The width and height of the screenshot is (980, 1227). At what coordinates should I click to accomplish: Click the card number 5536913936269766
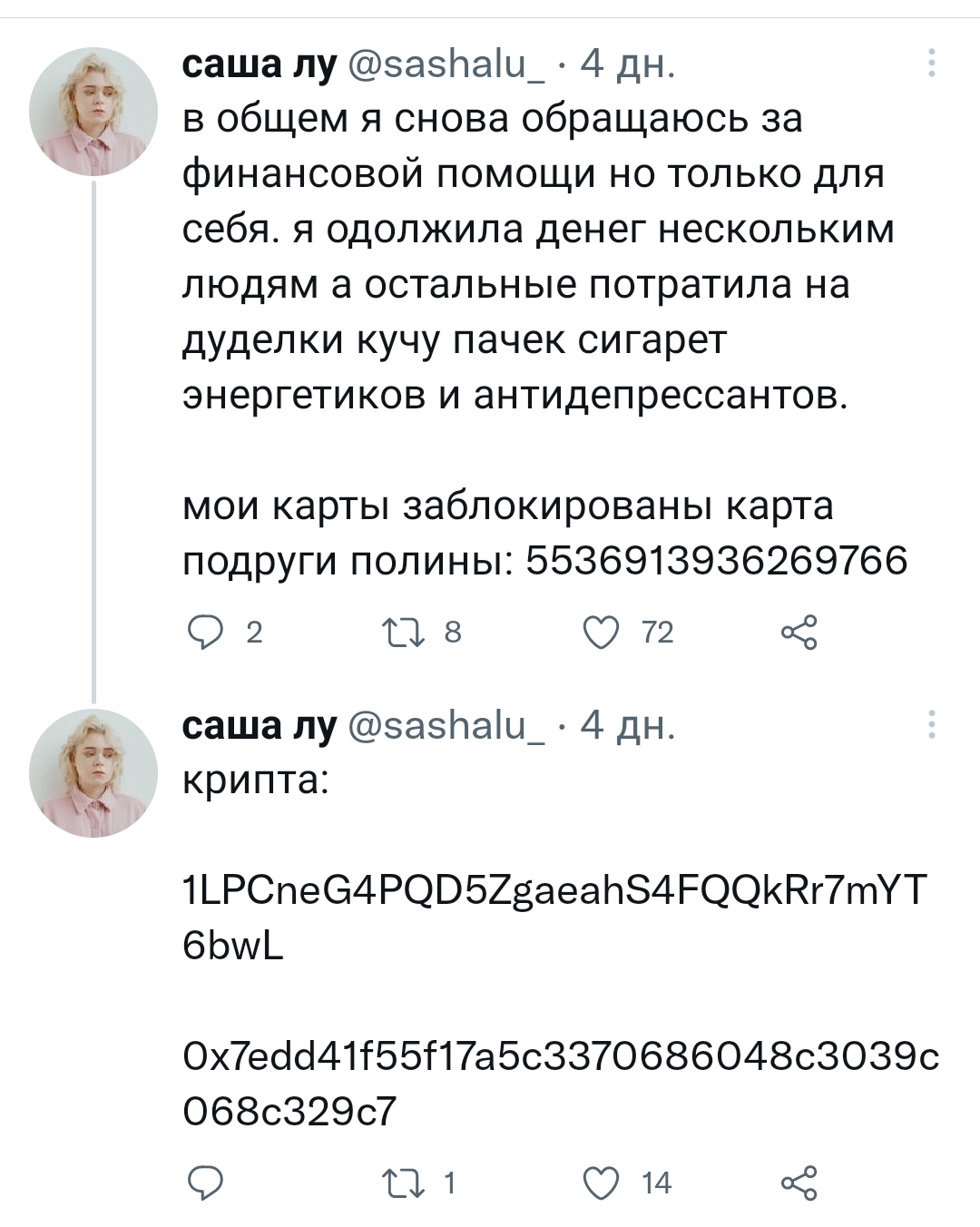pyautogui.click(x=717, y=561)
